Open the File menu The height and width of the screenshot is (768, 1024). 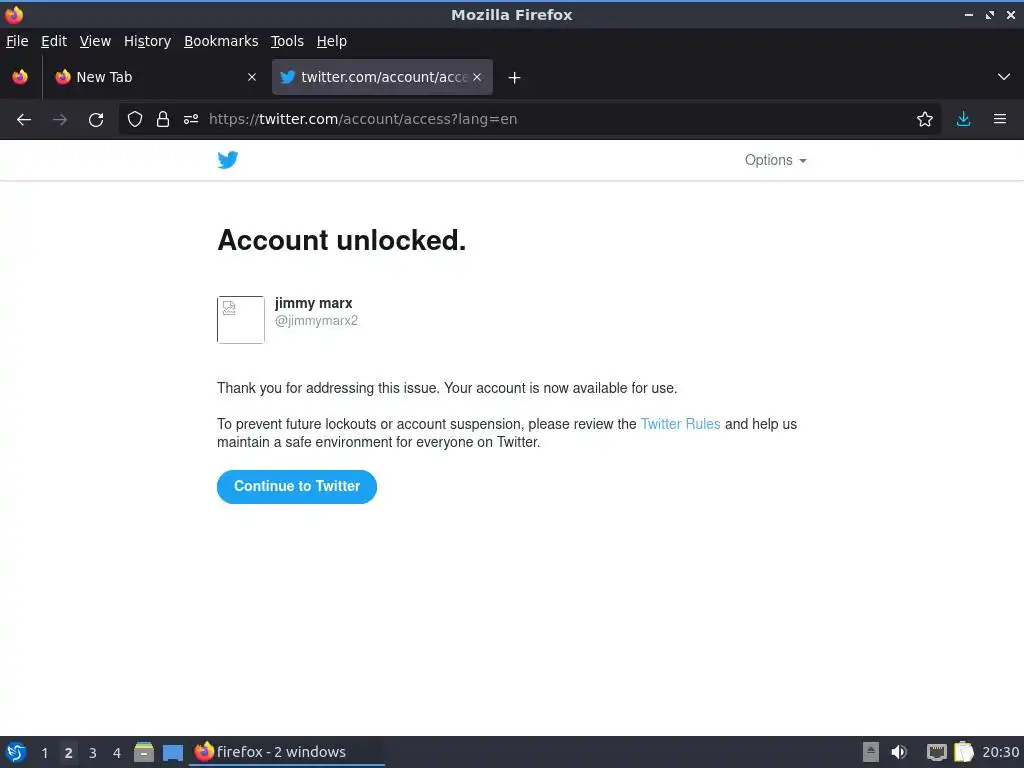(x=17, y=41)
